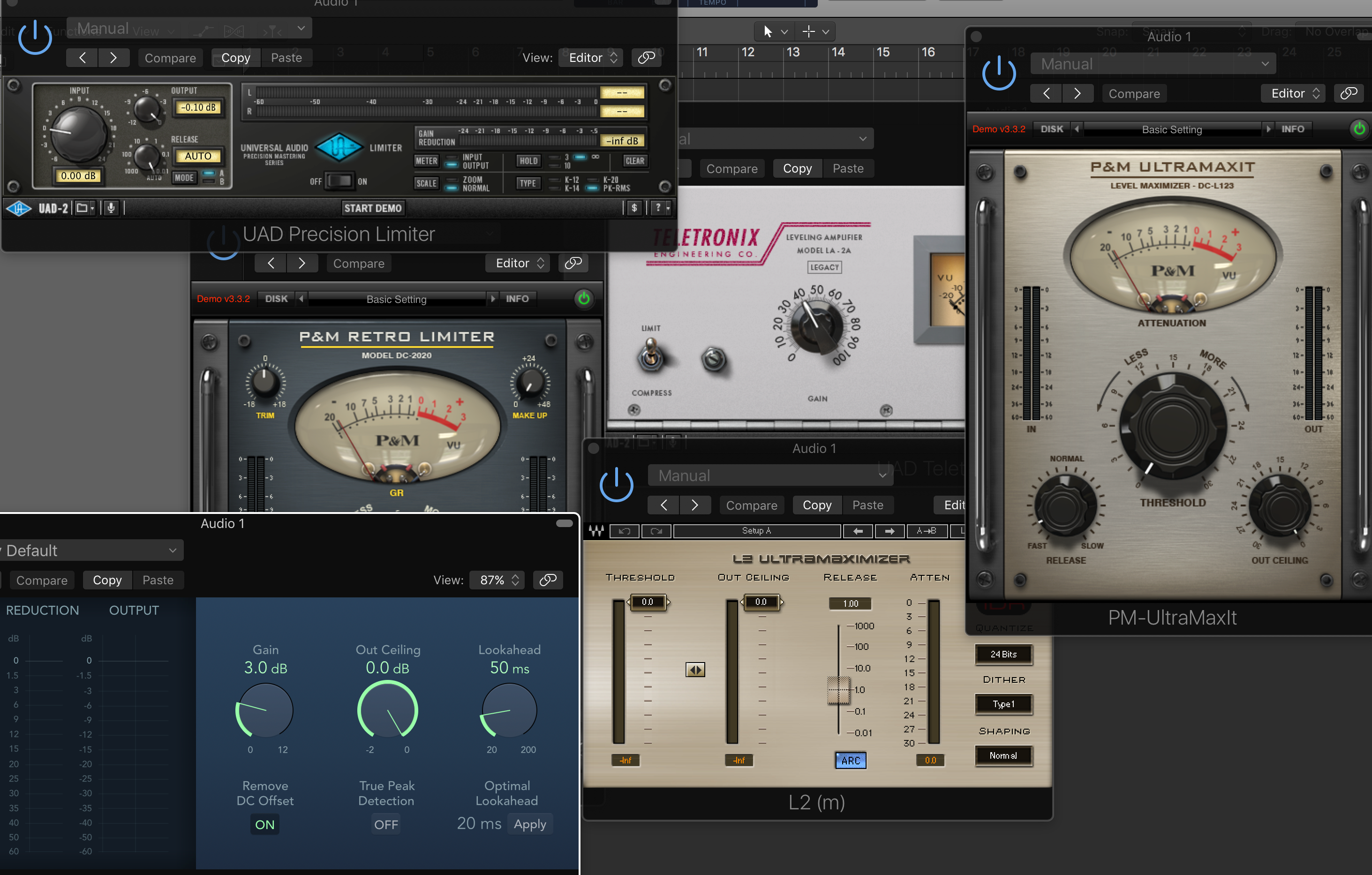Click the microphone icon on the UAD-2 bar
This screenshot has width=1372, height=875.
point(111,208)
